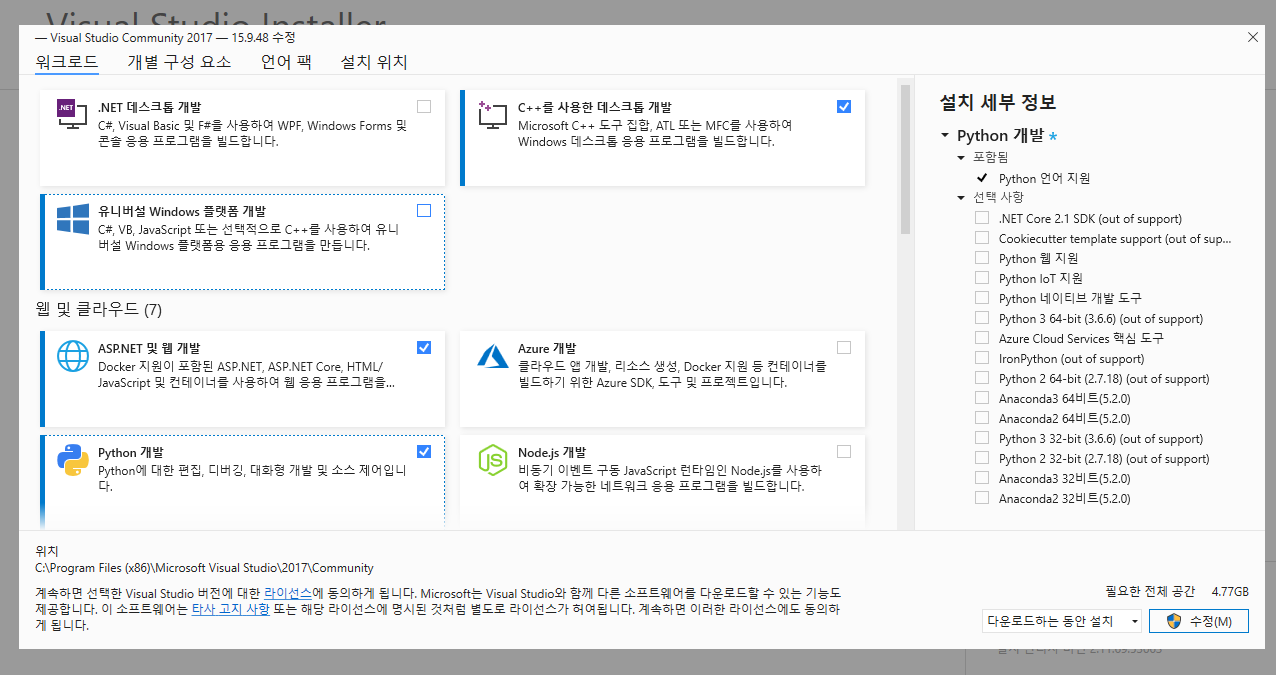Viewport: 1276px width, 675px height.
Task: Click the installation path text
Action: 204,568
